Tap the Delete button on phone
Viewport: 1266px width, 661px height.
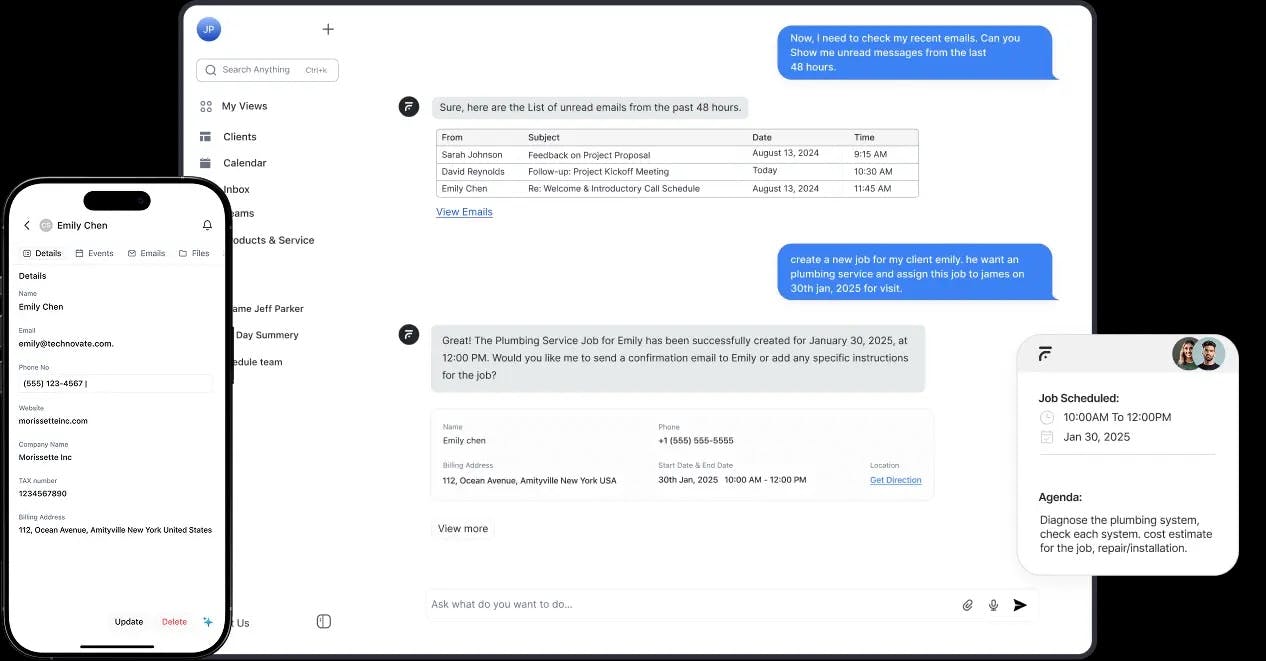click(x=174, y=622)
